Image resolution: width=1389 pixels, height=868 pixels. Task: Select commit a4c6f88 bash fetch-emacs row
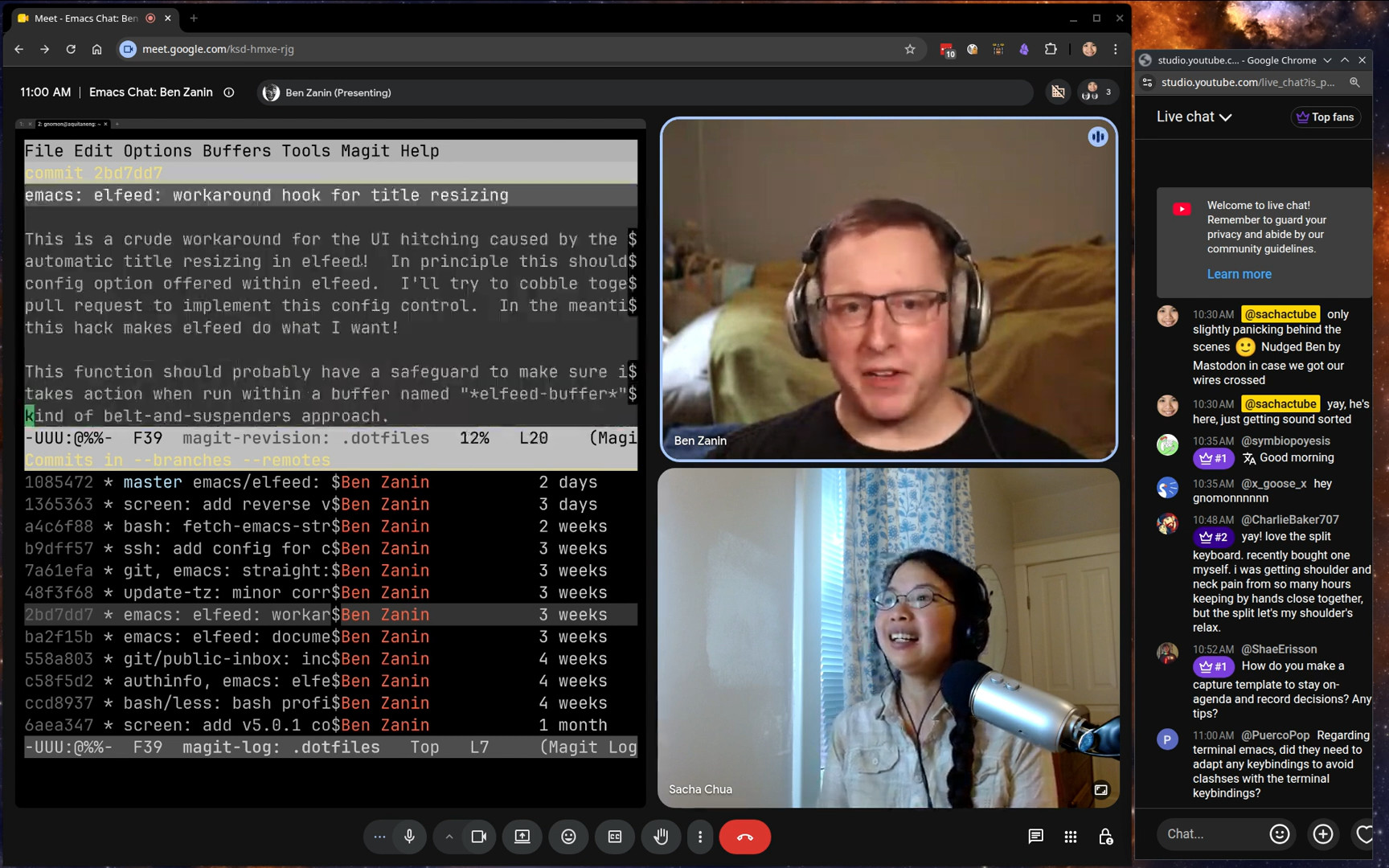(x=330, y=526)
